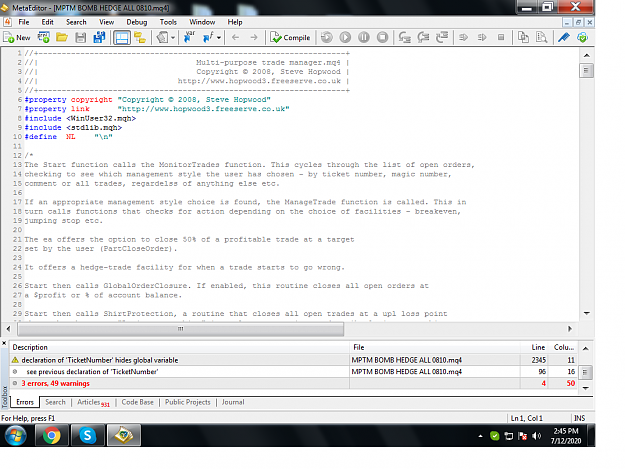Switch to the Articles tab

click(92, 402)
